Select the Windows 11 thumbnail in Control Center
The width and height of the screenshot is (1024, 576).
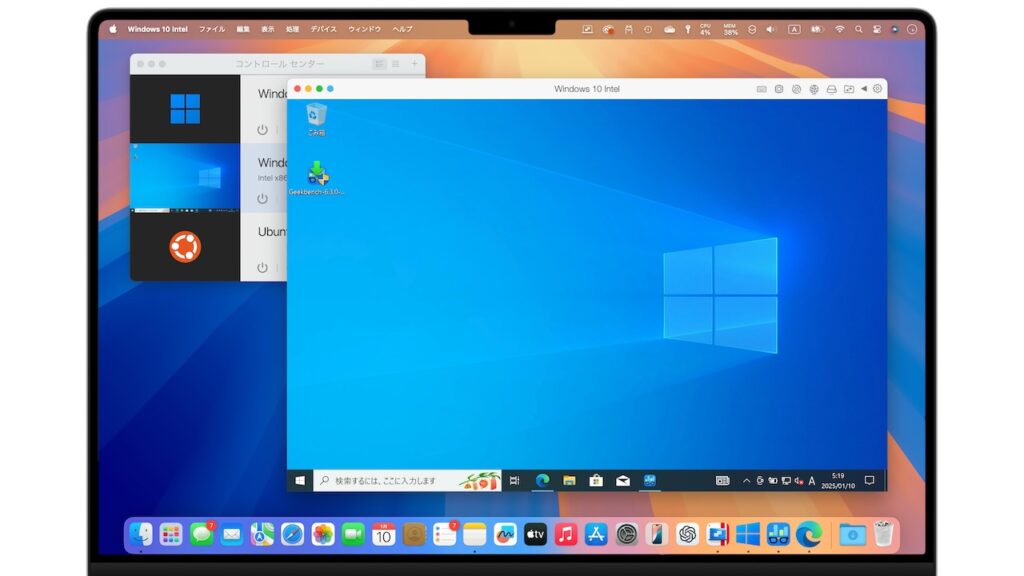pyautogui.click(x=185, y=109)
